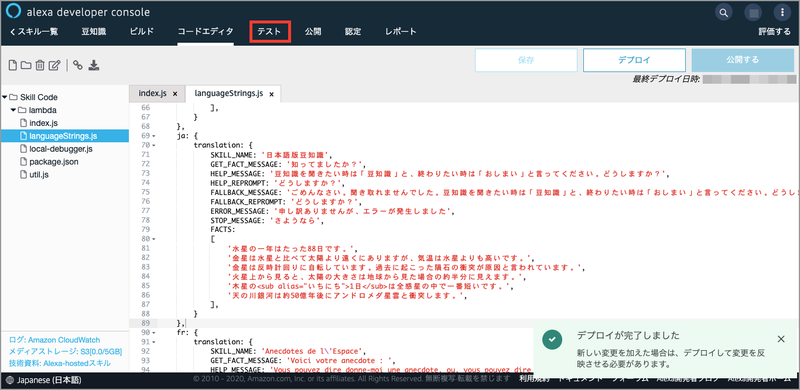Click the globe icon beside Japanese
Viewport: 800px width, 390px height.
[11, 381]
